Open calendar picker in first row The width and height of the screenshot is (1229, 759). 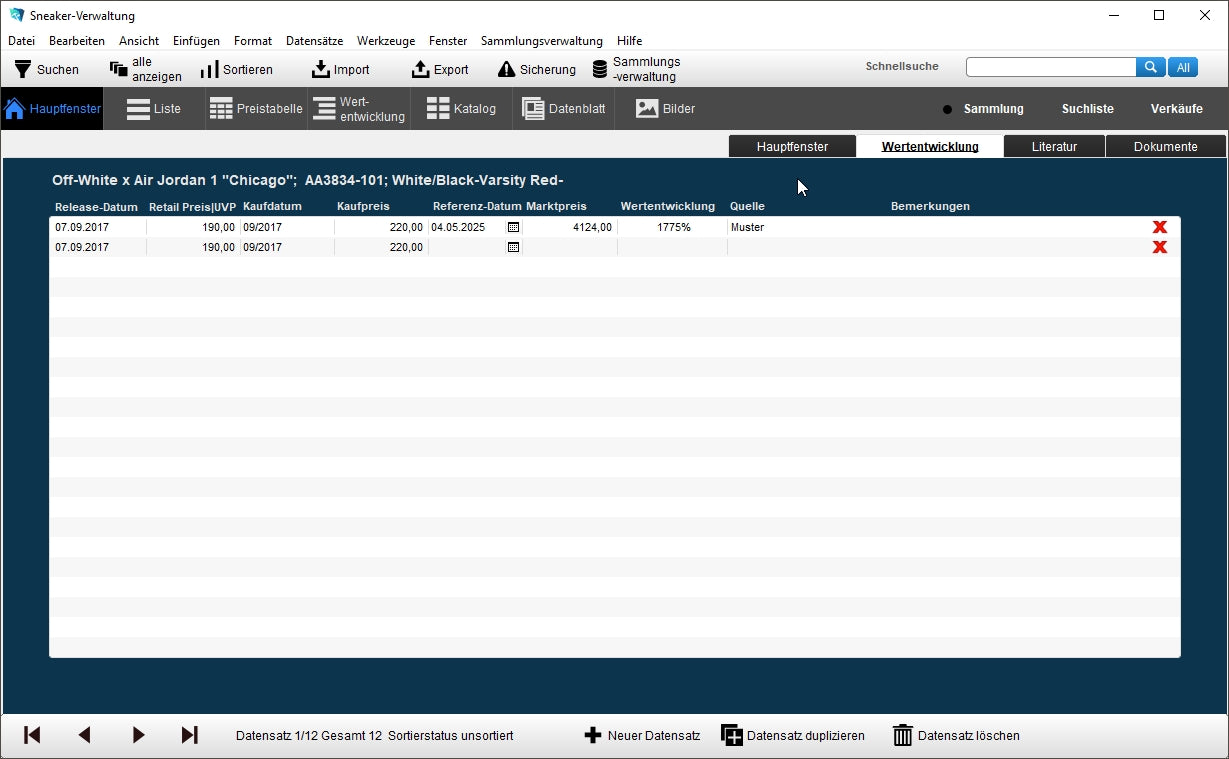point(513,227)
